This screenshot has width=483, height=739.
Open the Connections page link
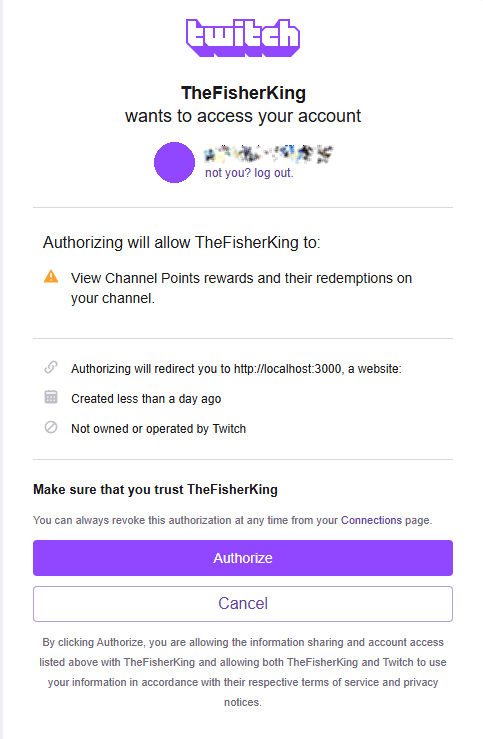click(371, 520)
